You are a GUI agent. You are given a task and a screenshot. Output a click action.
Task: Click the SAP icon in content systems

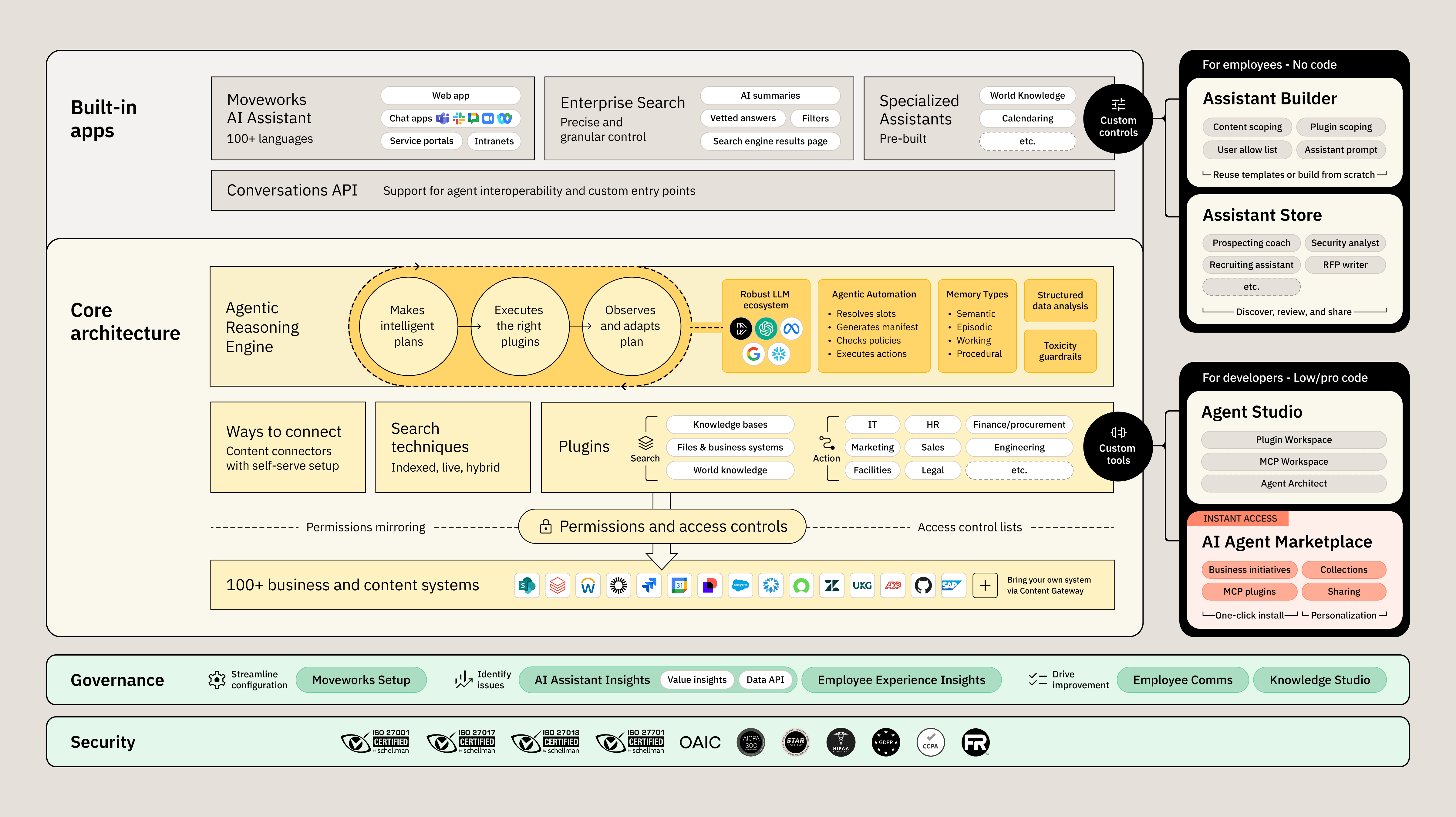coord(953,585)
